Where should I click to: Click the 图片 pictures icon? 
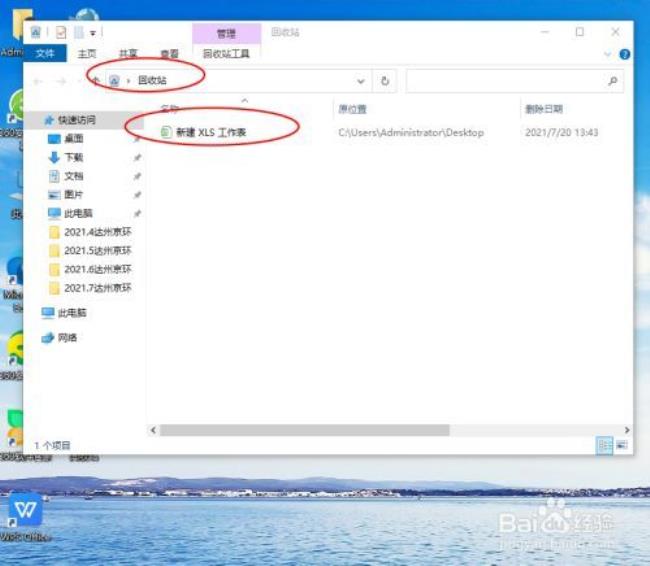tap(54, 194)
